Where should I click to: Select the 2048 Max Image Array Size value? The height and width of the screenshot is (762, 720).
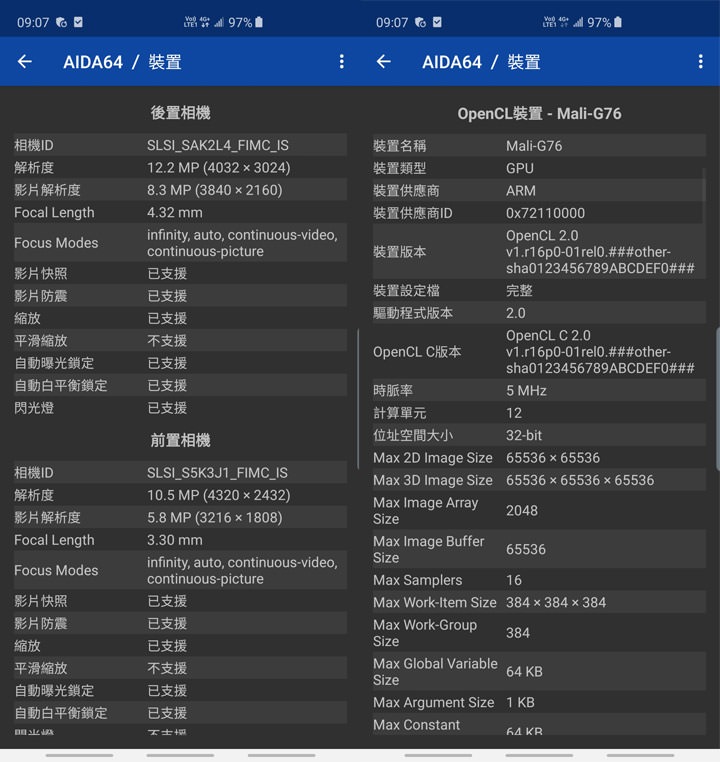coord(522,511)
